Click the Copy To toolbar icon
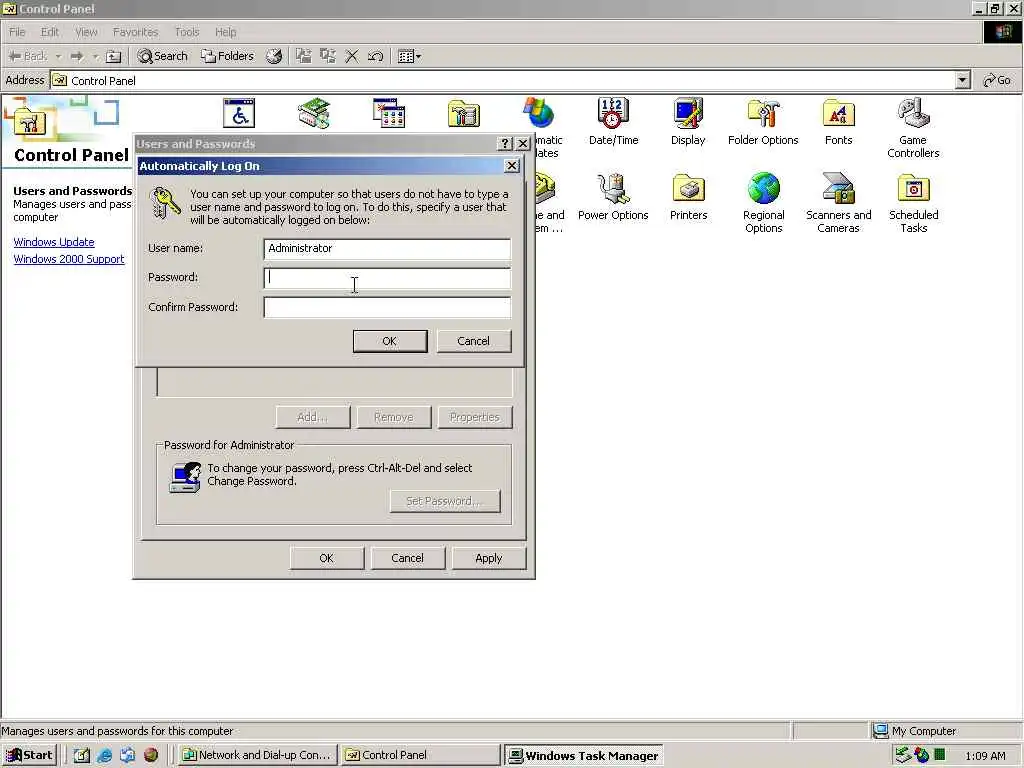Viewport: 1024px width, 768px height. [328, 56]
